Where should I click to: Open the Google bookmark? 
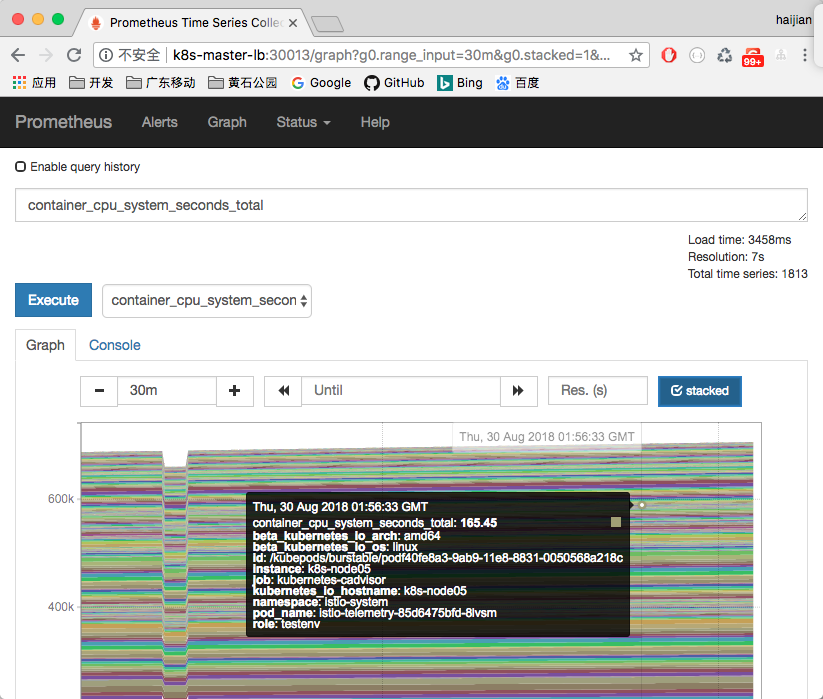click(x=321, y=83)
